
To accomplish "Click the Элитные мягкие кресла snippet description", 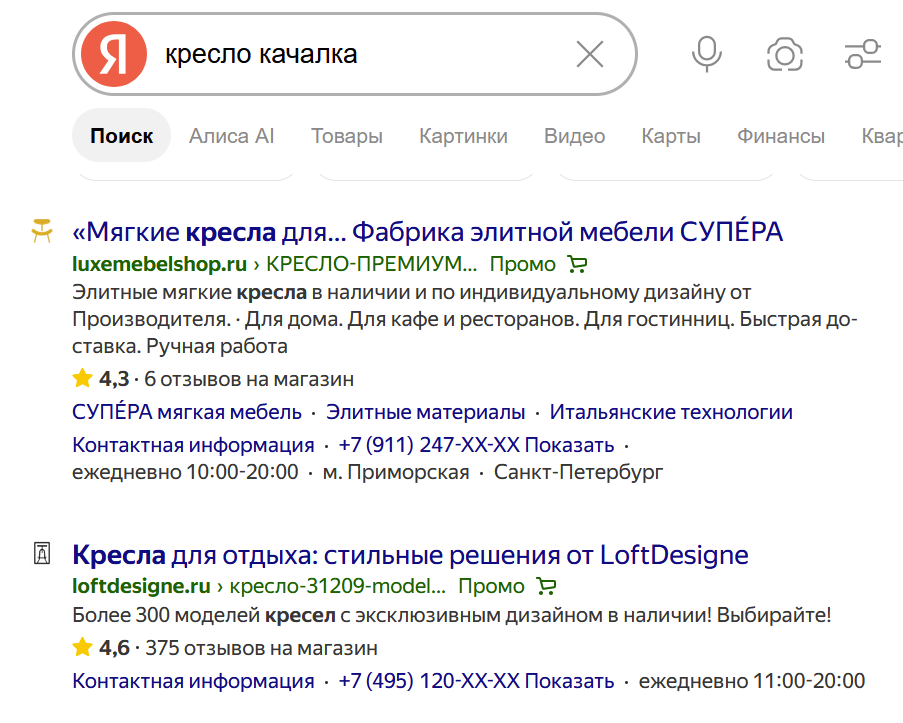I will click(465, 319).
